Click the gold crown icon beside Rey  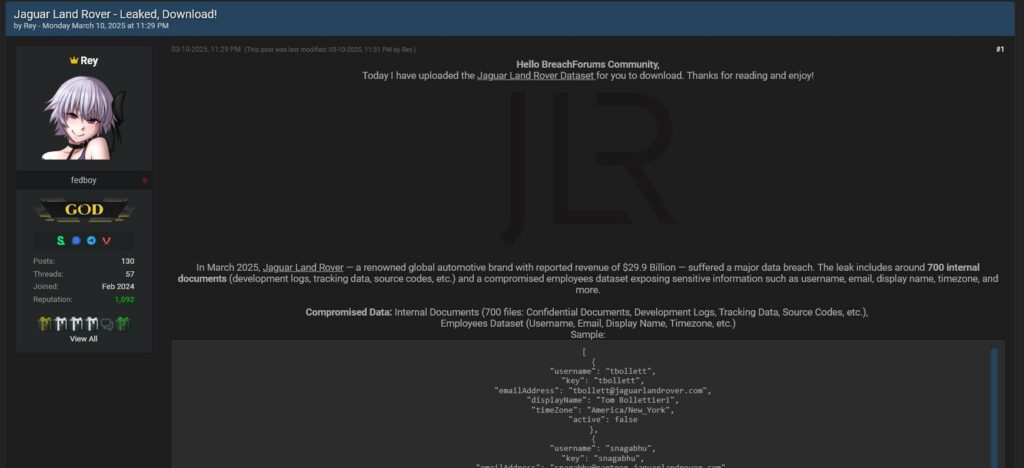[x=73, y=61]
